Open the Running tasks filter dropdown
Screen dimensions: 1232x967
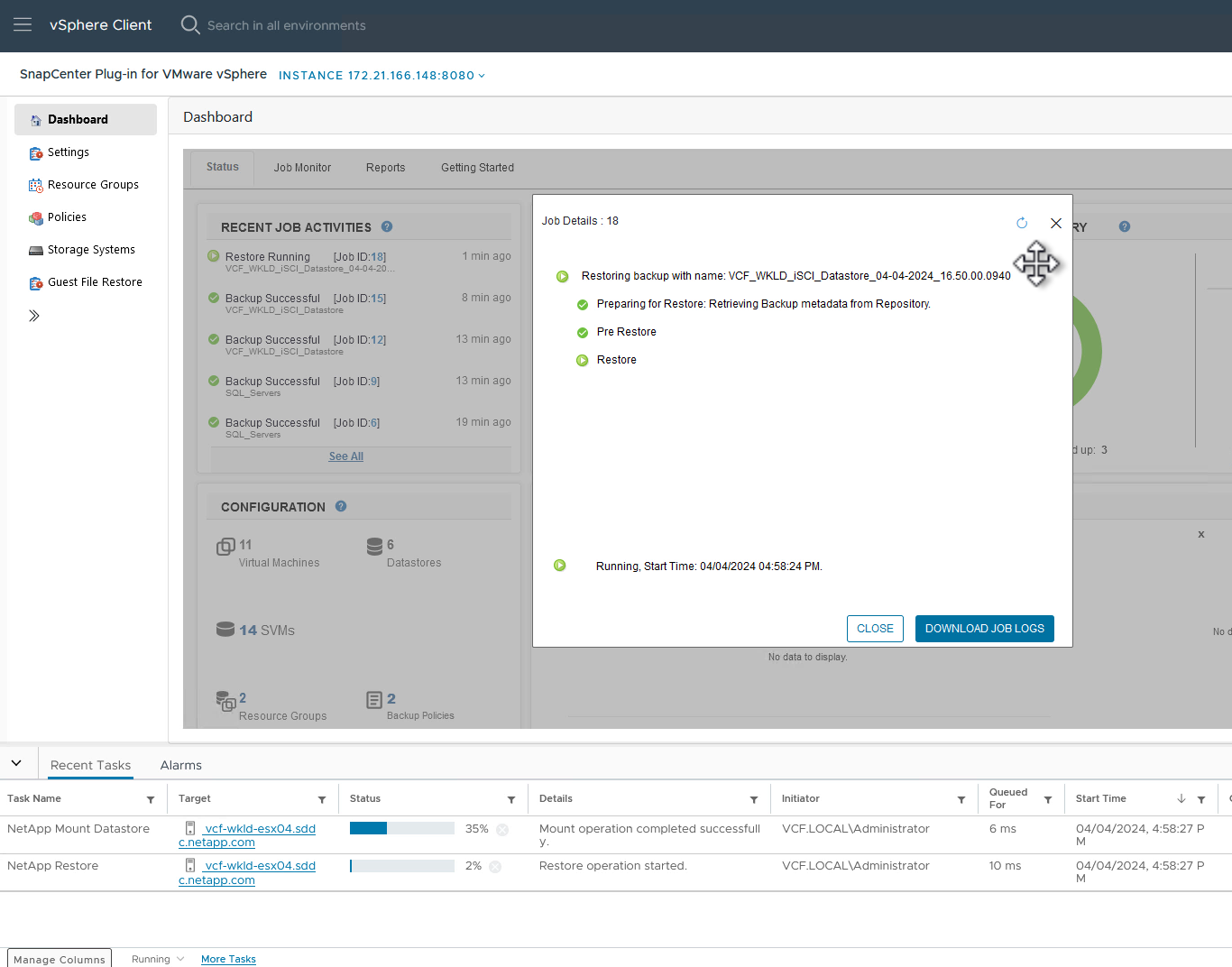coord(158,959)
